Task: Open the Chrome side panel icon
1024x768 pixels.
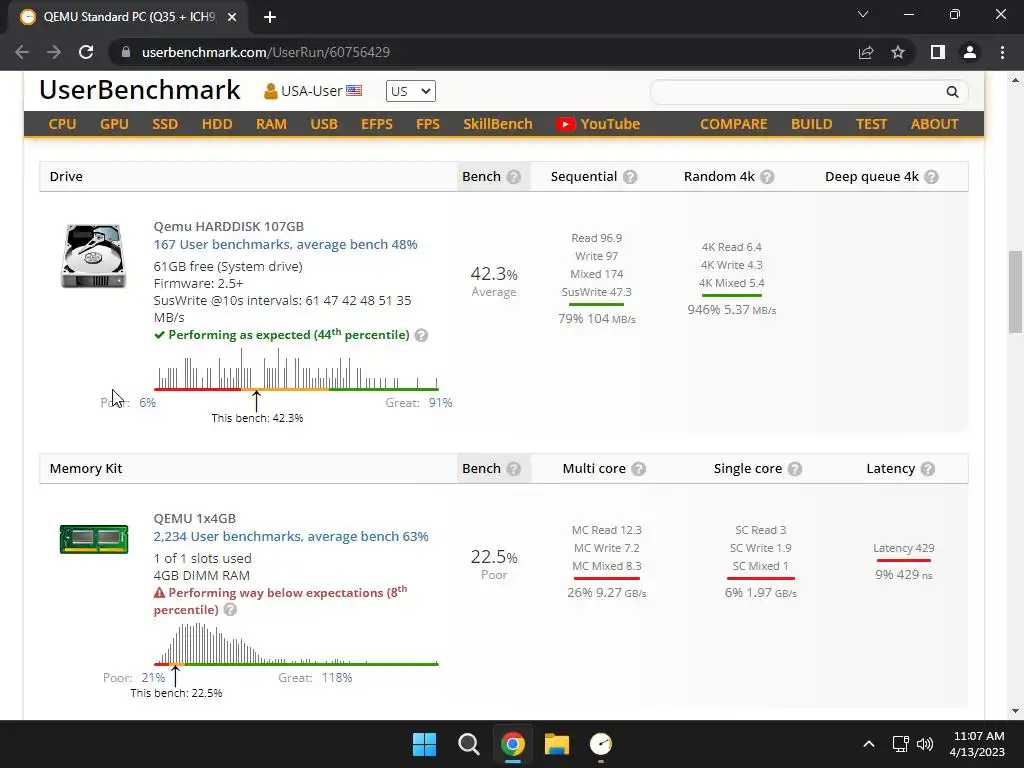Action: (938, 52)
